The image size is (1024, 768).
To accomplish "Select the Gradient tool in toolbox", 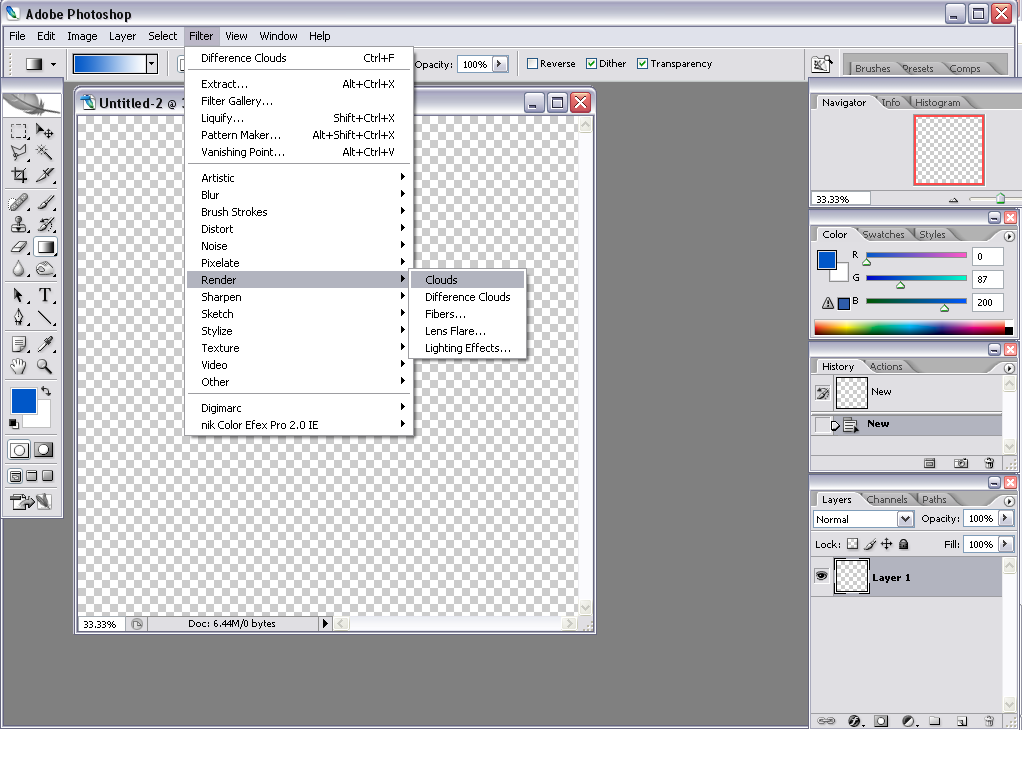I will point(45,247).
